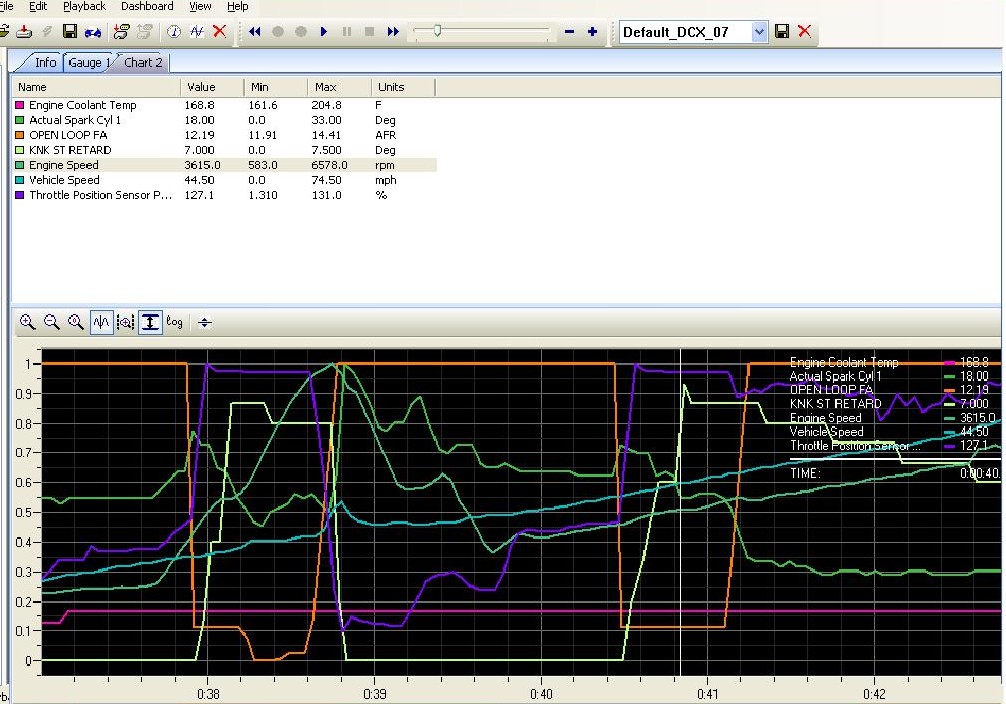Increase playback speed with the plus button
1006x704 pixels.
[x=592, y=31]
